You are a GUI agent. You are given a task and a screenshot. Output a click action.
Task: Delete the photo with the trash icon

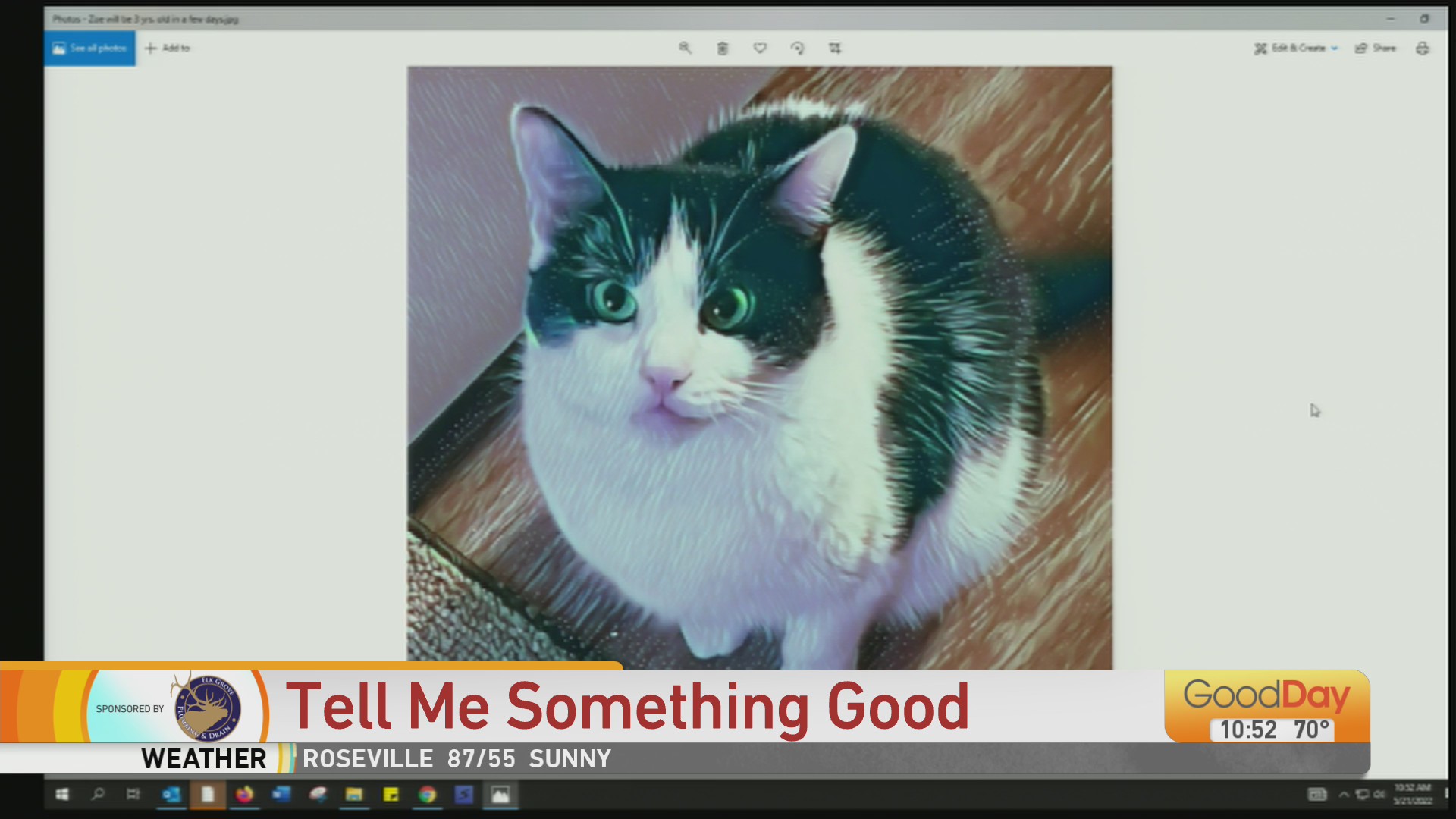click(723, 49)
